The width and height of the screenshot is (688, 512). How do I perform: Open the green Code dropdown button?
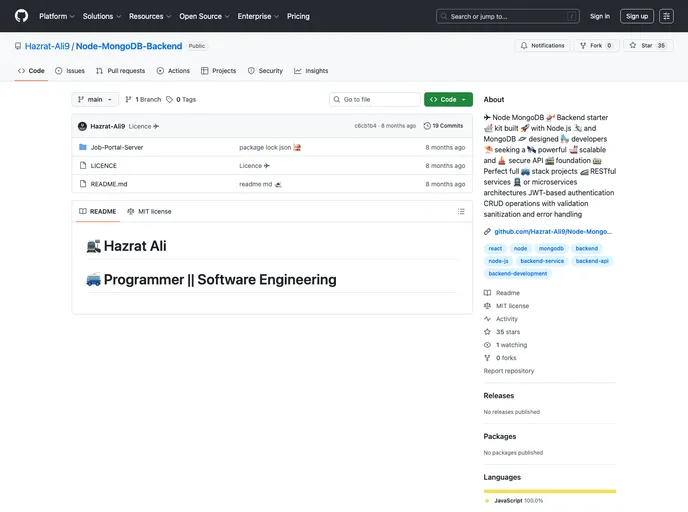pyautogui.click(x=448, y=100)
